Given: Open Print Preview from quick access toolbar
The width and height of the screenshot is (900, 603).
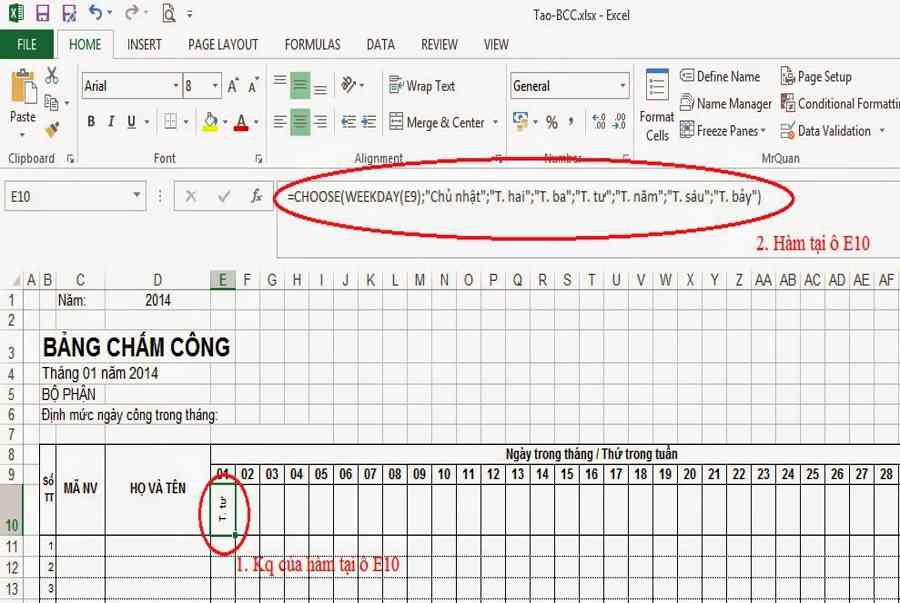Looking at the screenshot, I should pos(168,13).
